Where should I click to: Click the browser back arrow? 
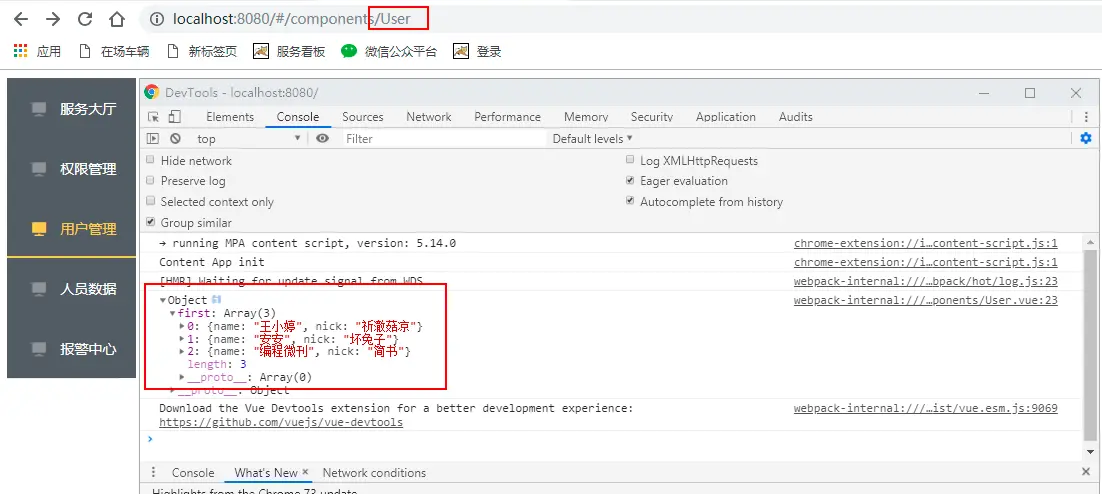coord(22,19)
